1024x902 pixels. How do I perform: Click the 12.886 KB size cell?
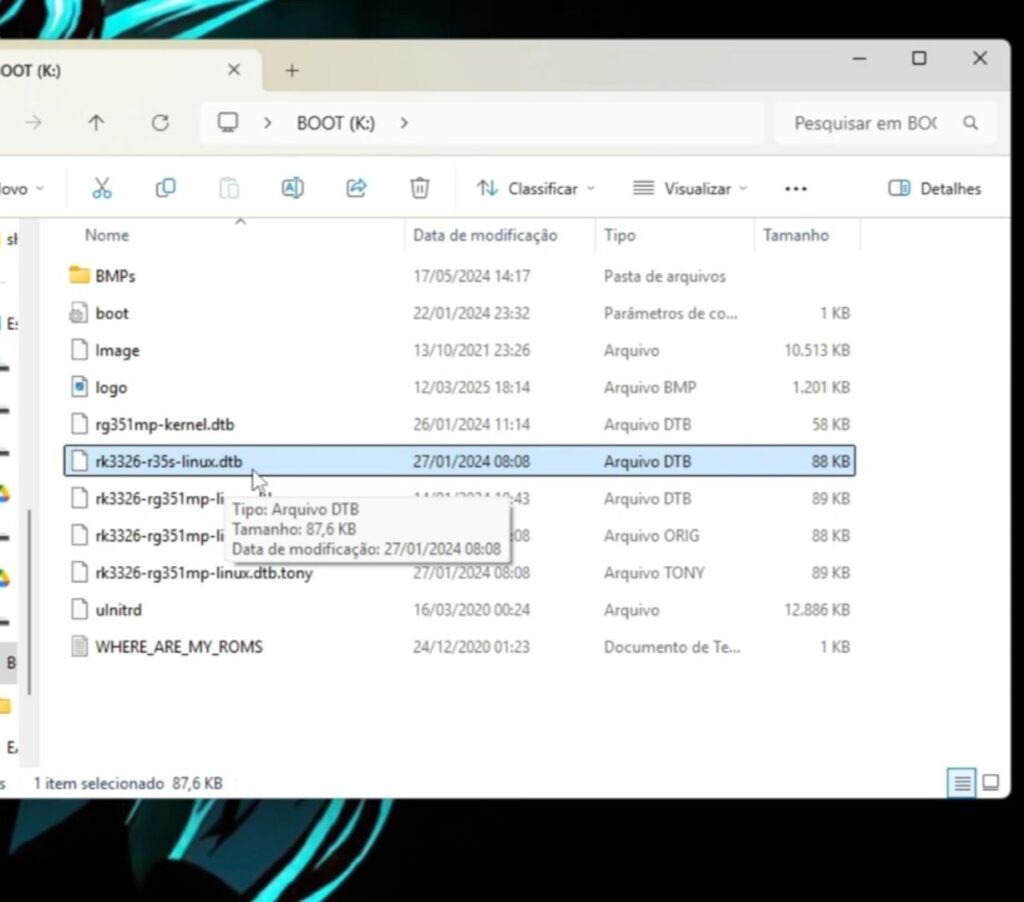817,610
